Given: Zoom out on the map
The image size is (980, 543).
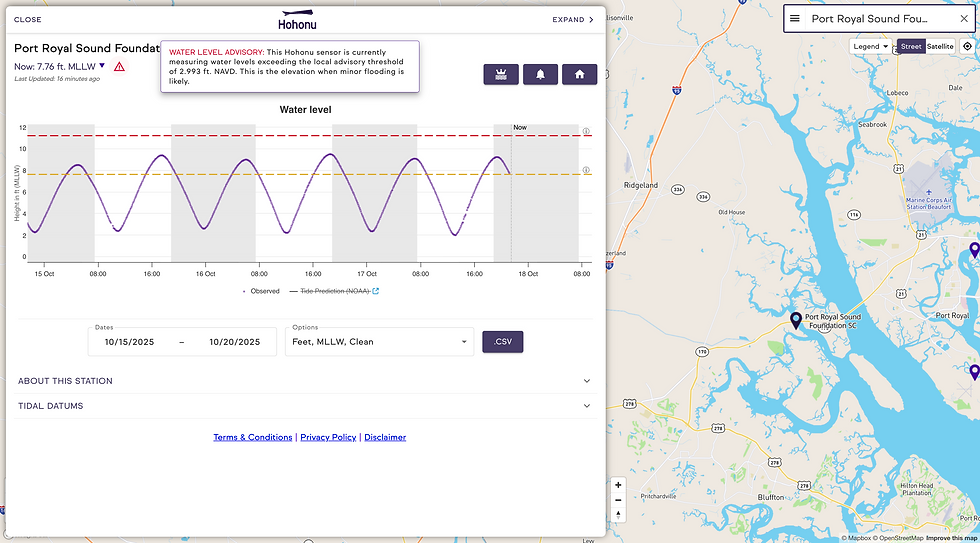Looking at the screenshot, I should point(618,500).
